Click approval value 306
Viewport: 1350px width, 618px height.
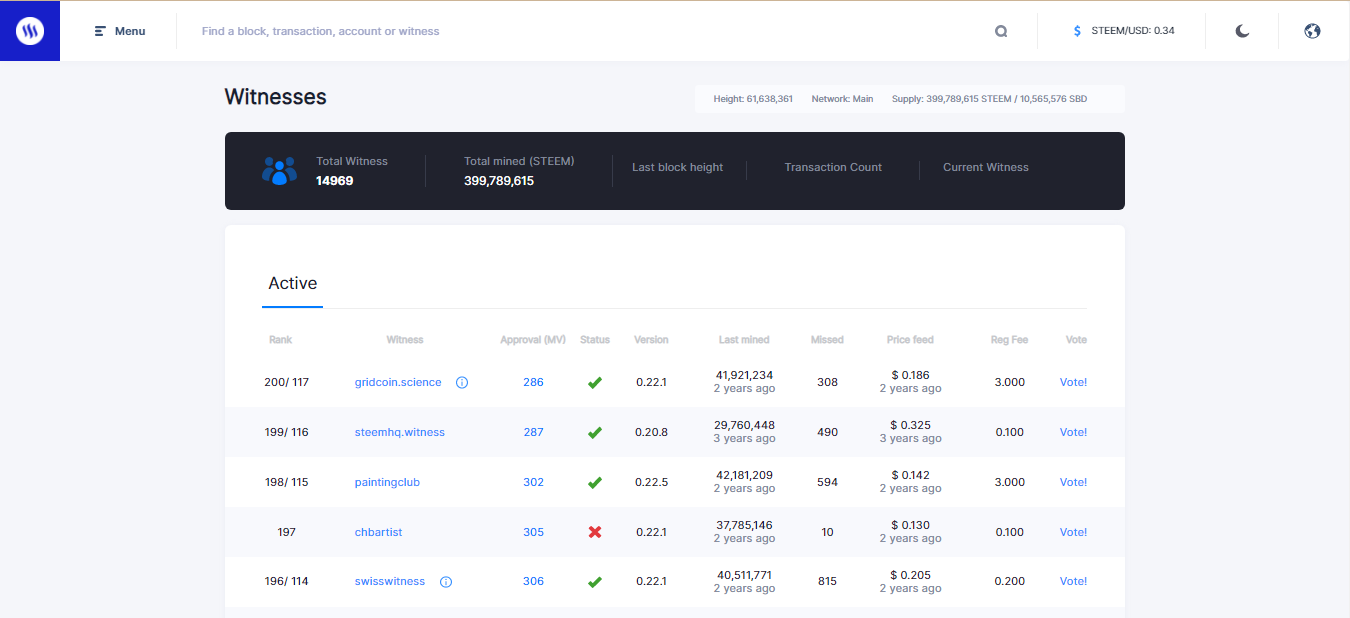[x=533, y=581]
